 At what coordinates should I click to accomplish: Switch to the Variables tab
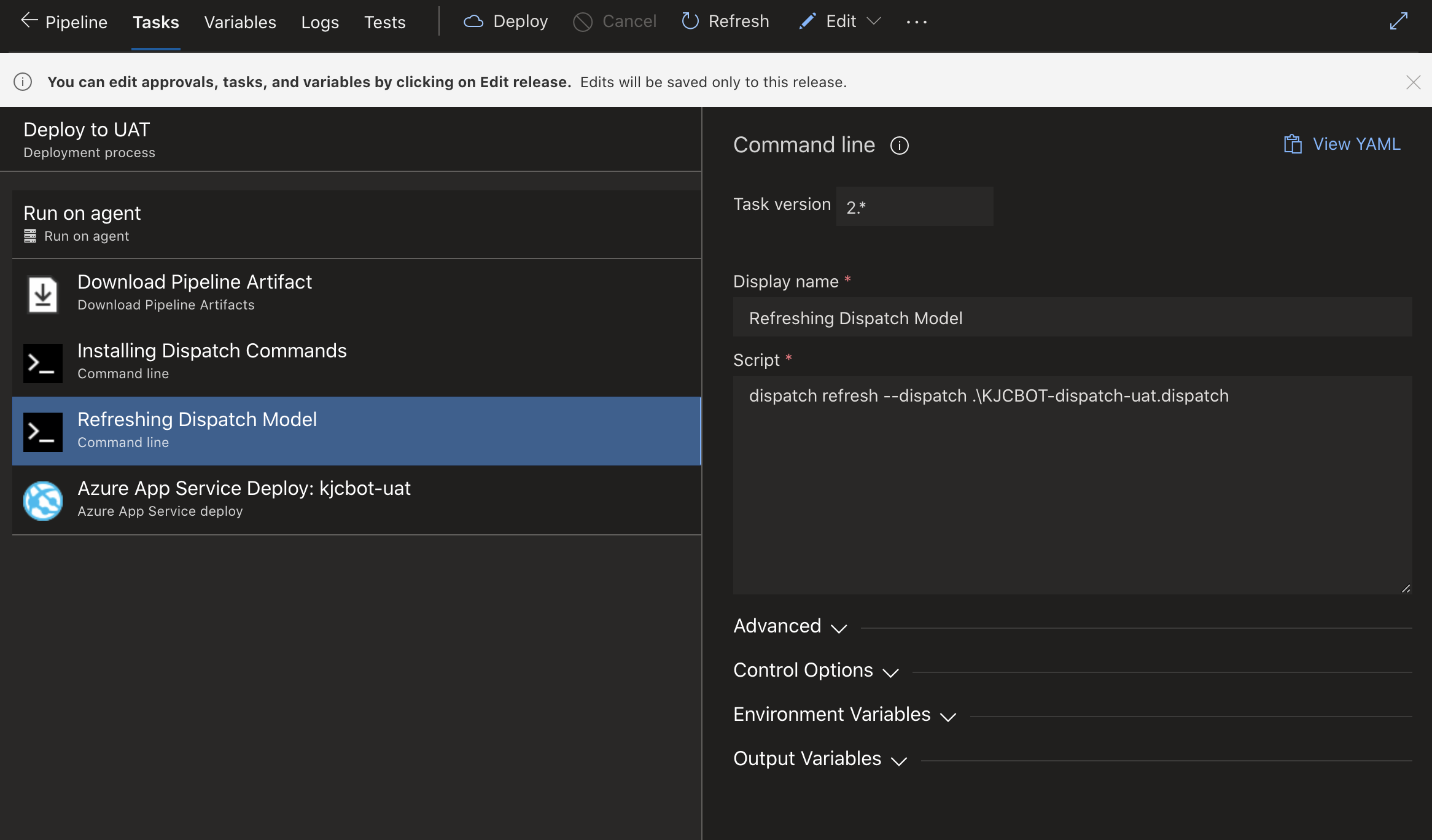click(x=240, y=22)
